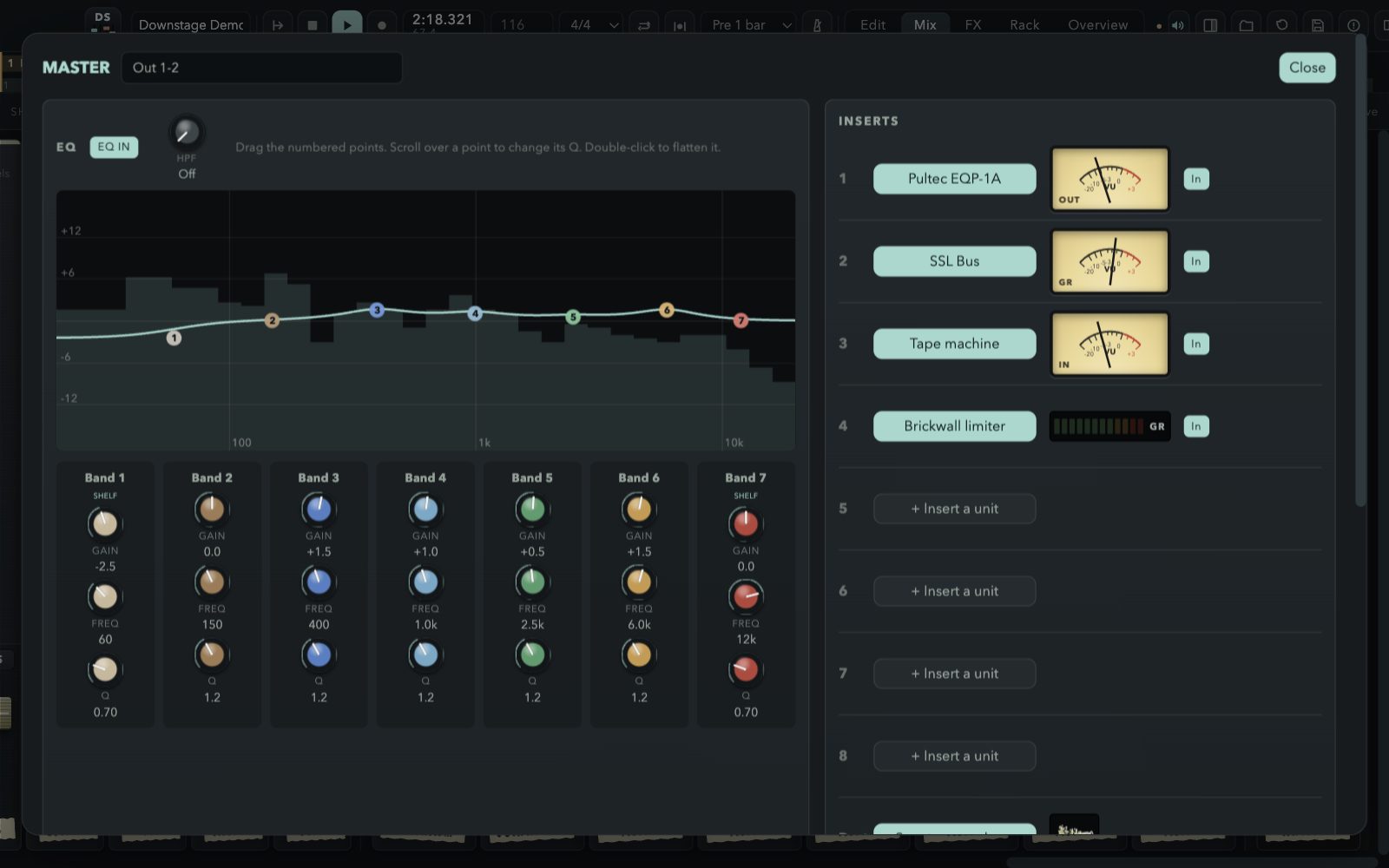The image size is (1389, 868).
Task: Click the Out 1-2 output selector field
Action: point(262,68)
